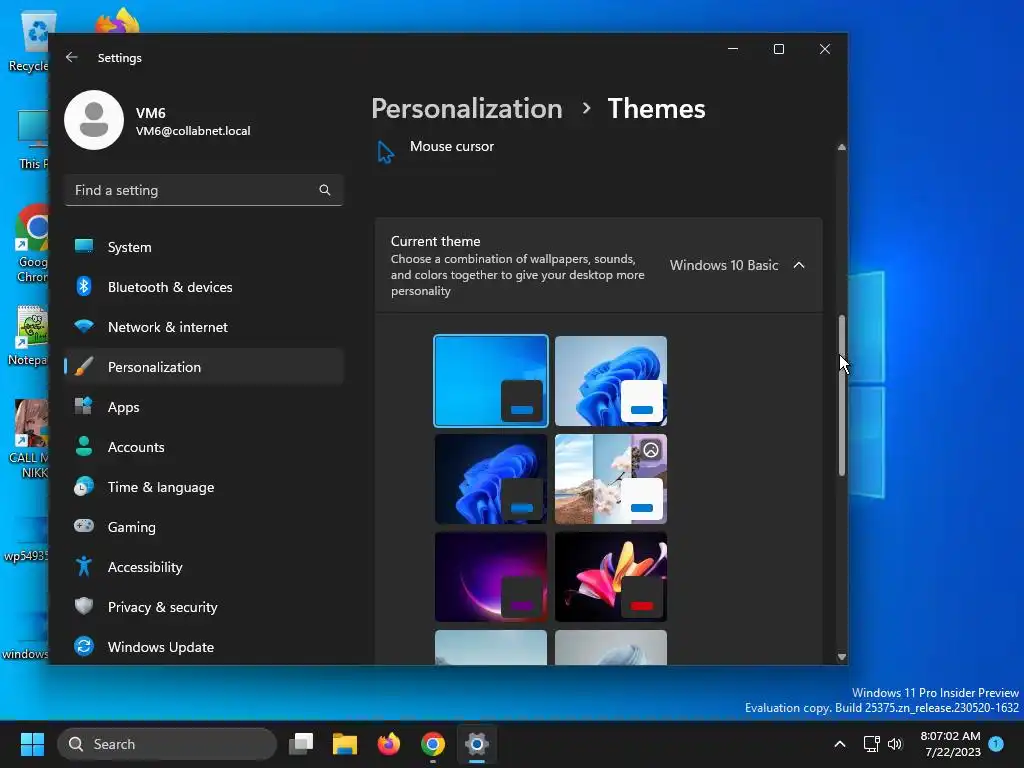Show hidden tray icons chevron
1024x768 pixels.
click(x=840, y=744)
